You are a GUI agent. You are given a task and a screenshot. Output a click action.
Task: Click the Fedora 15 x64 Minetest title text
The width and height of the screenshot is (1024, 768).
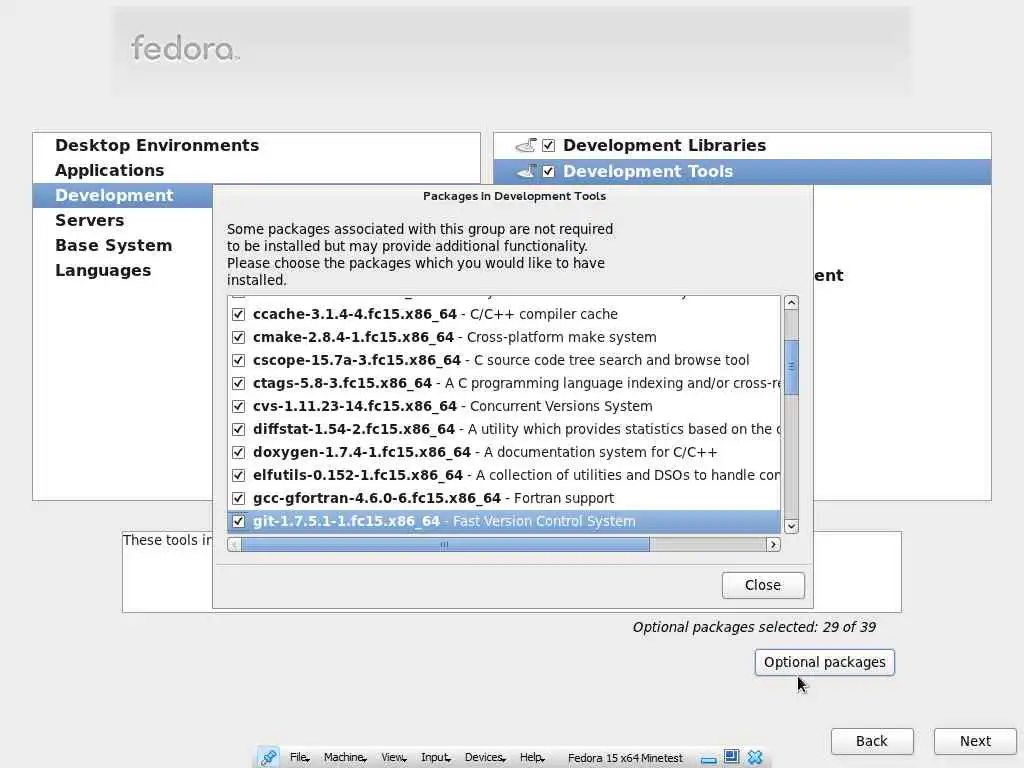coord(625,758)
